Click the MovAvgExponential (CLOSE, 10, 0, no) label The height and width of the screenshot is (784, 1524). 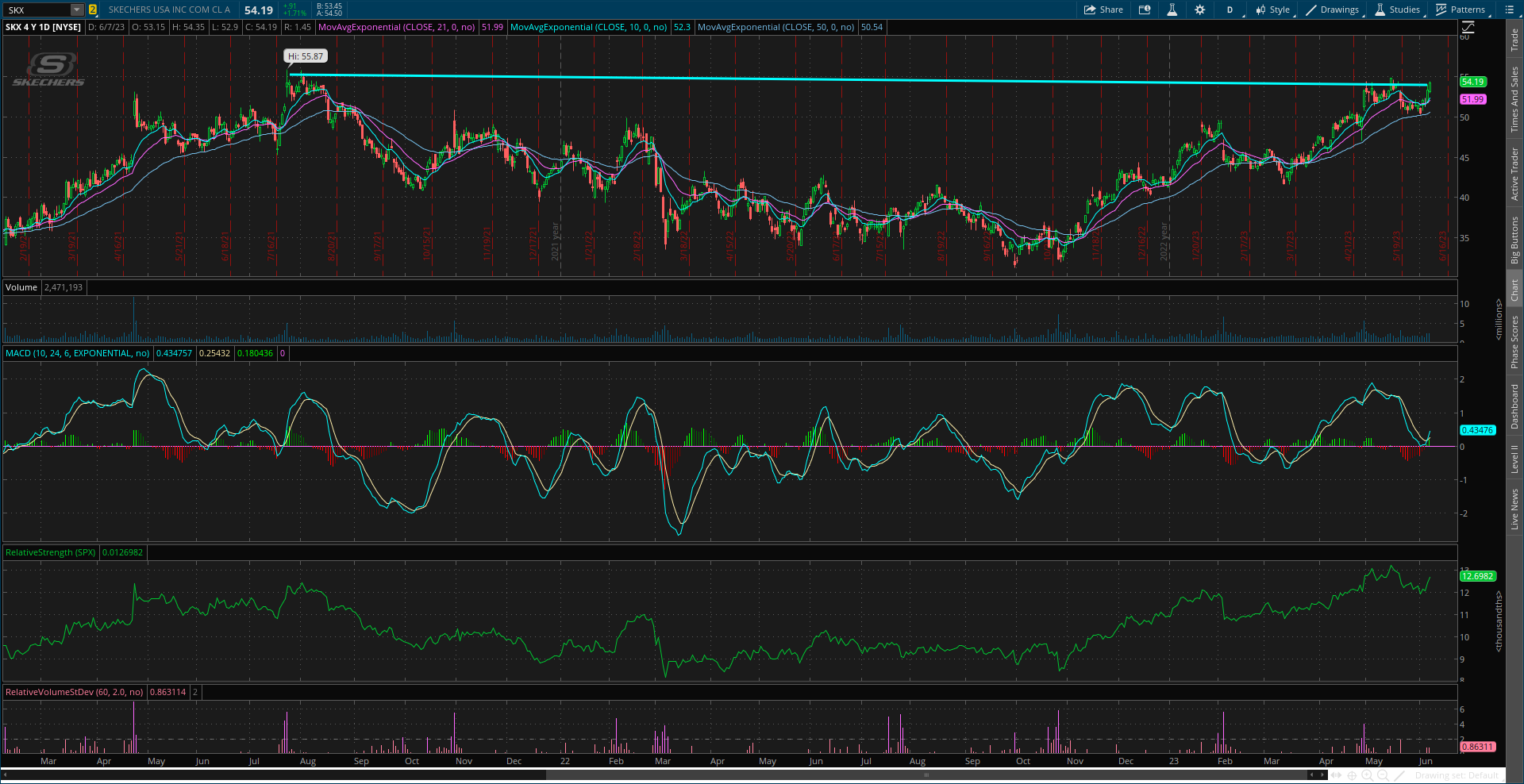coord(588,27)
